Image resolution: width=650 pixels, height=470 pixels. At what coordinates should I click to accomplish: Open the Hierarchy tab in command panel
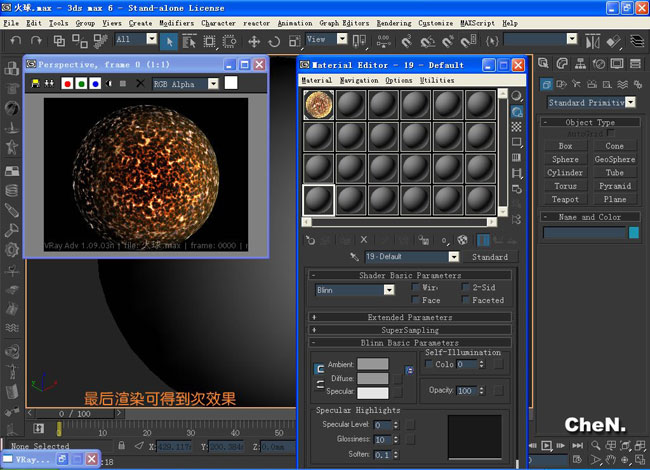(x=580, y=63)
